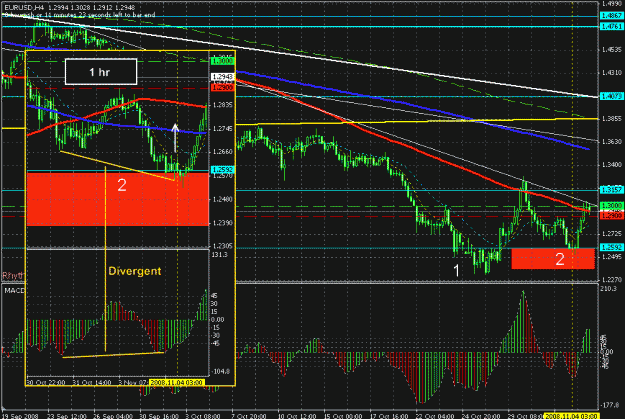Viewport: 625px width, 419px height.
Task: Click the 17 Oct 16:00 date label
Action: coord(390,416)
